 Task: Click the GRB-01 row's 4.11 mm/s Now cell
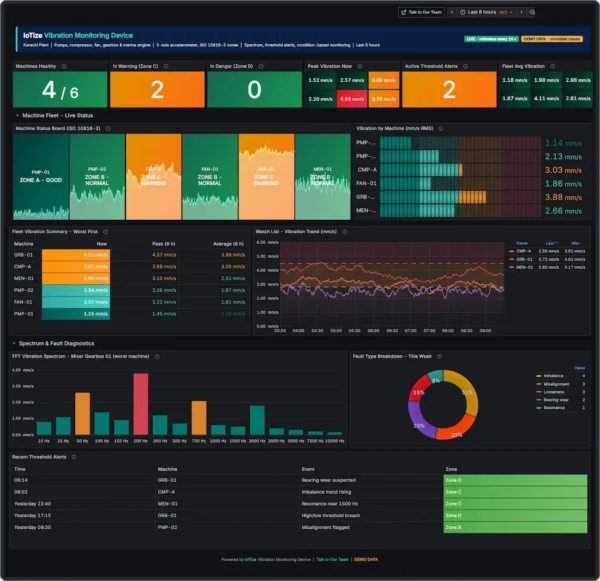tap(76, 255)
